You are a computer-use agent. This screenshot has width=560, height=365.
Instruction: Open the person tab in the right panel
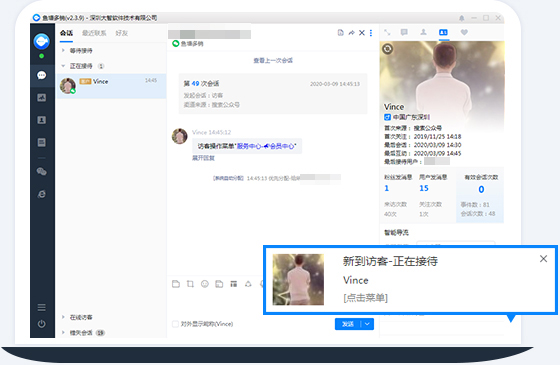coord(423,32)
